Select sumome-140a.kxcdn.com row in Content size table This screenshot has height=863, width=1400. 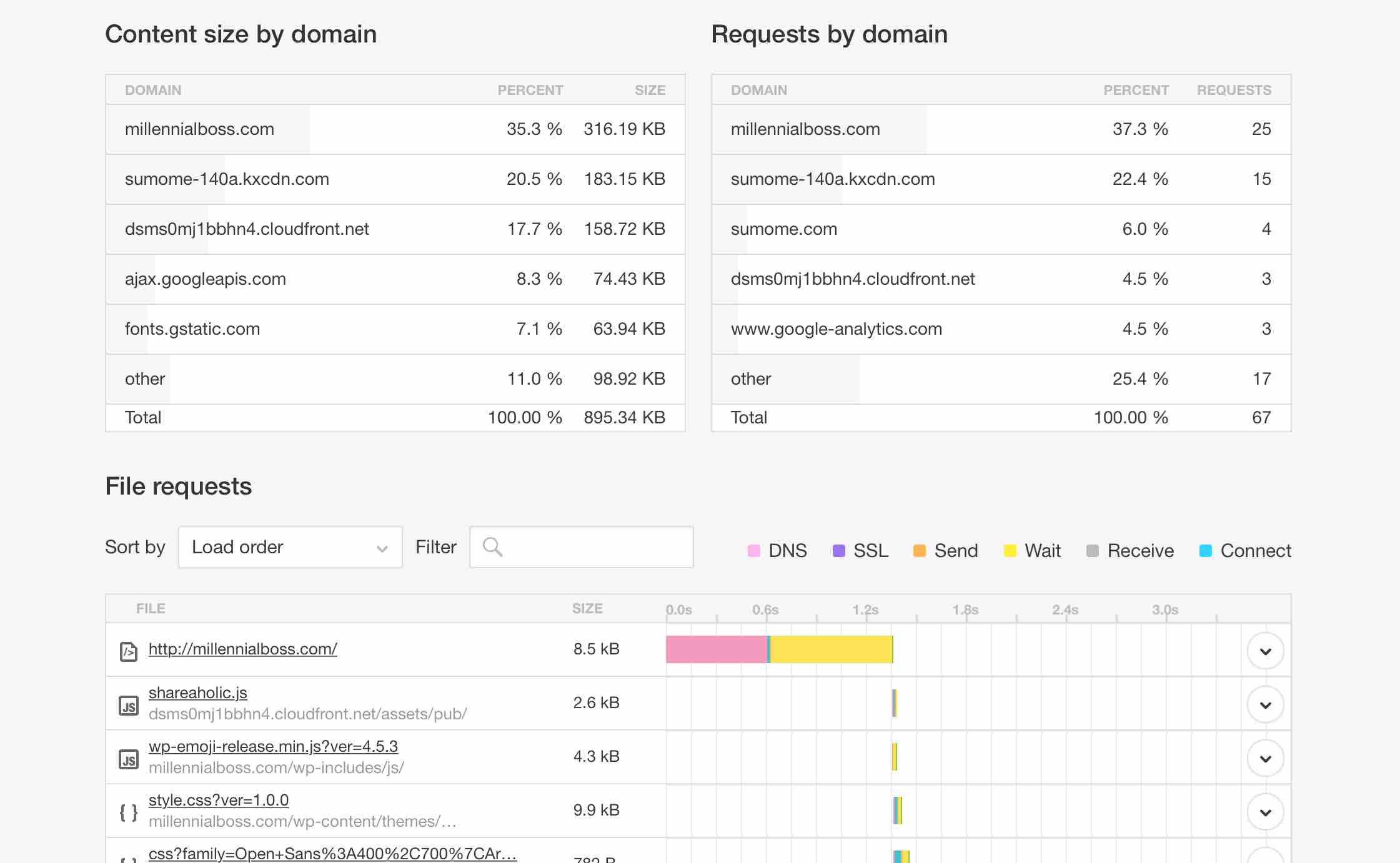coord(395,179)
